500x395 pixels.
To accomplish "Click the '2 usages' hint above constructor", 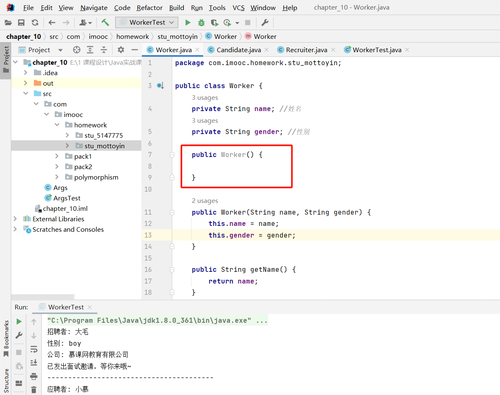I will [205, 201].
